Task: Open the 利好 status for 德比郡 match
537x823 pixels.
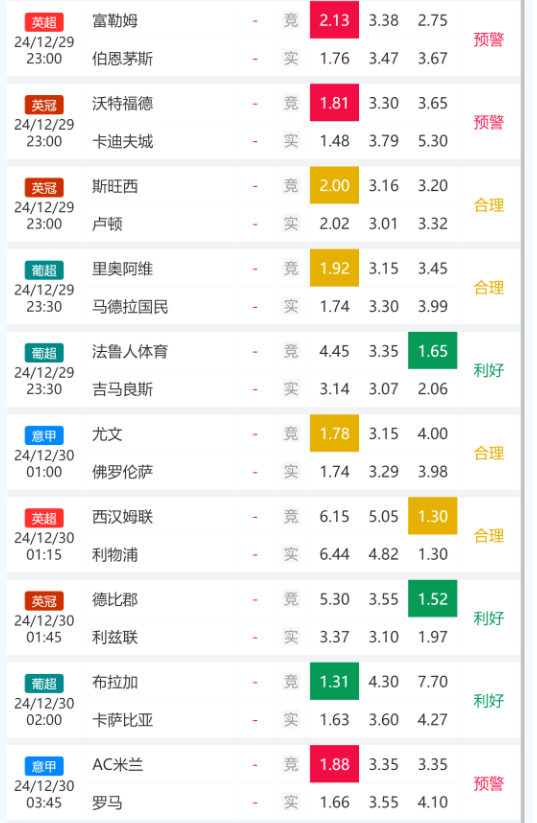Action: [x=489, y=618]
